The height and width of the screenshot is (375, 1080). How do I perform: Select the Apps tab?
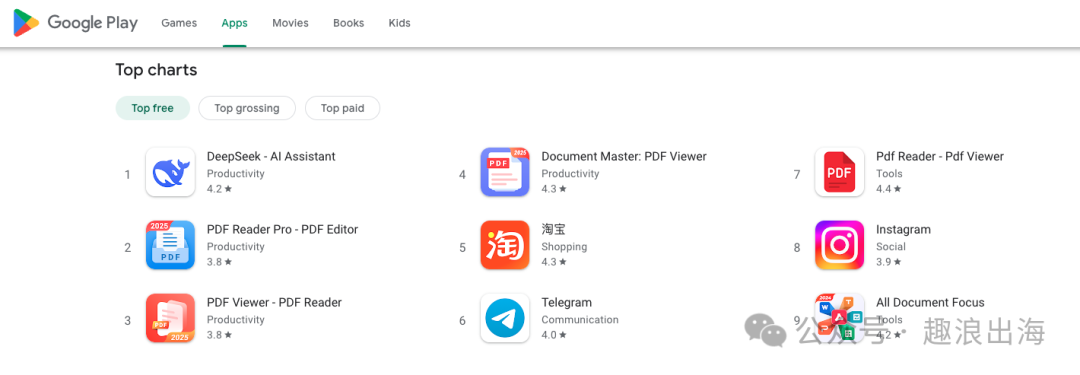click(234, 23)
